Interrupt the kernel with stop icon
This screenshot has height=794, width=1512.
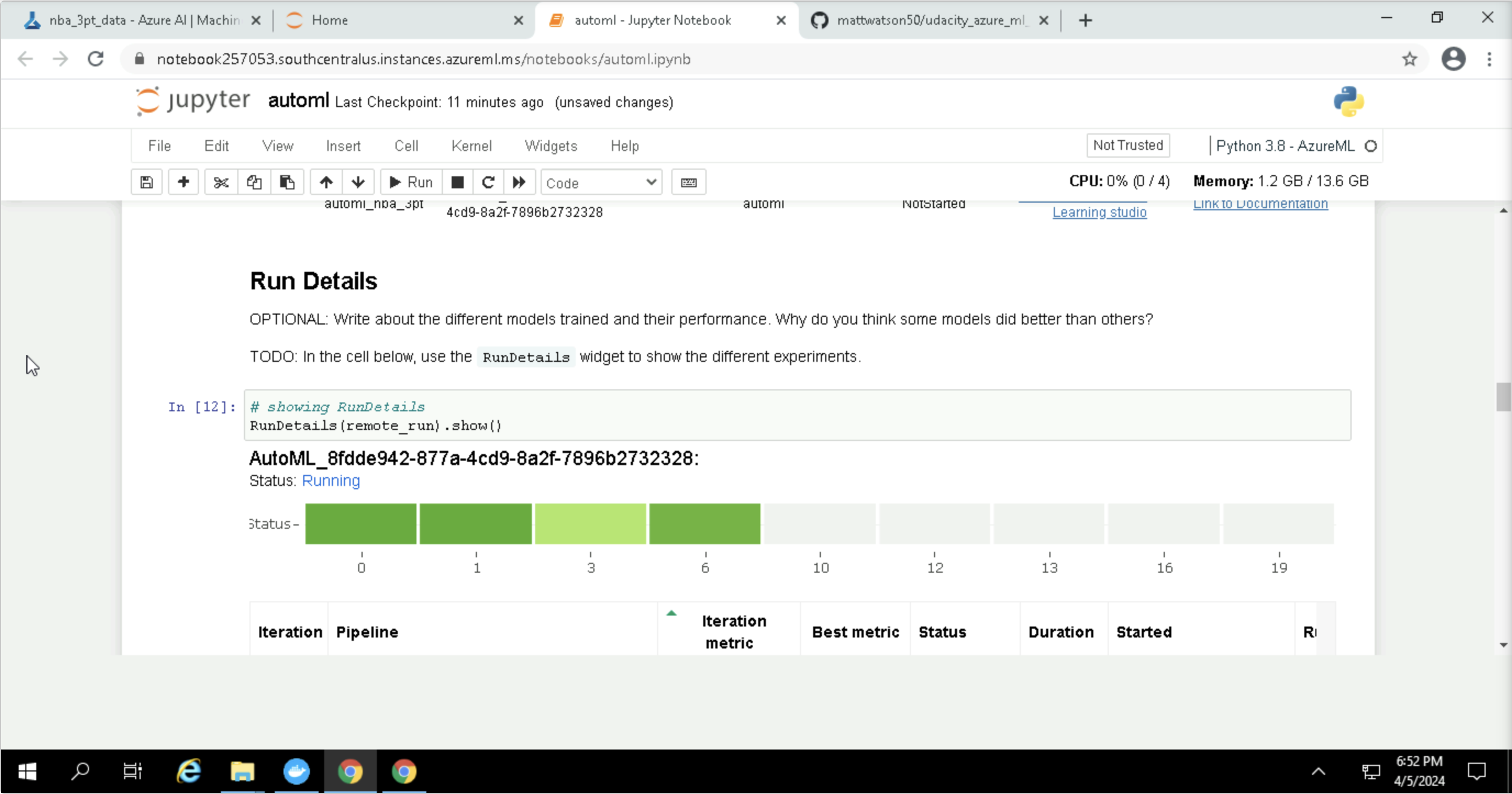coord(457,182)
